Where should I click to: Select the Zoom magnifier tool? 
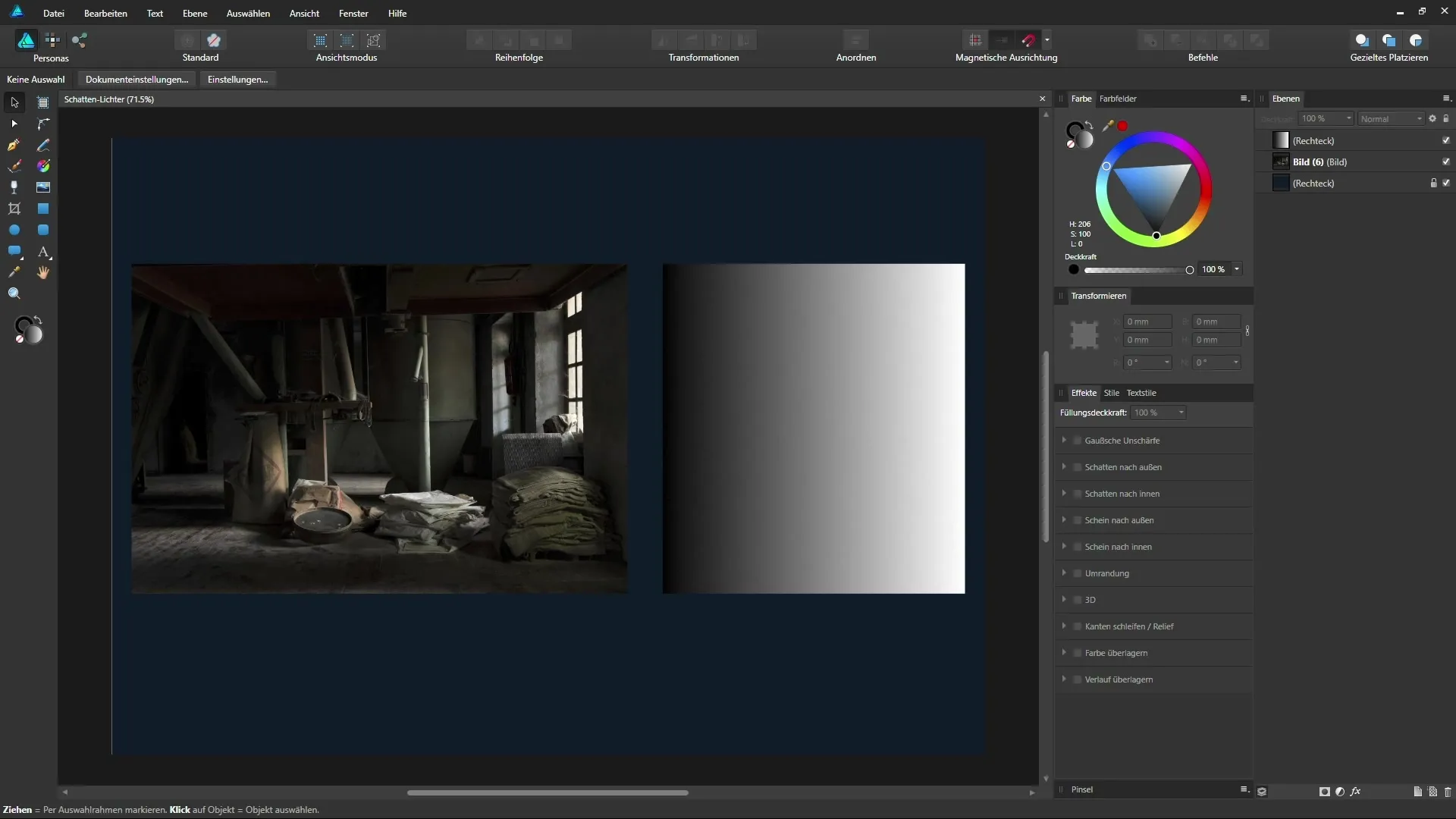14,293
